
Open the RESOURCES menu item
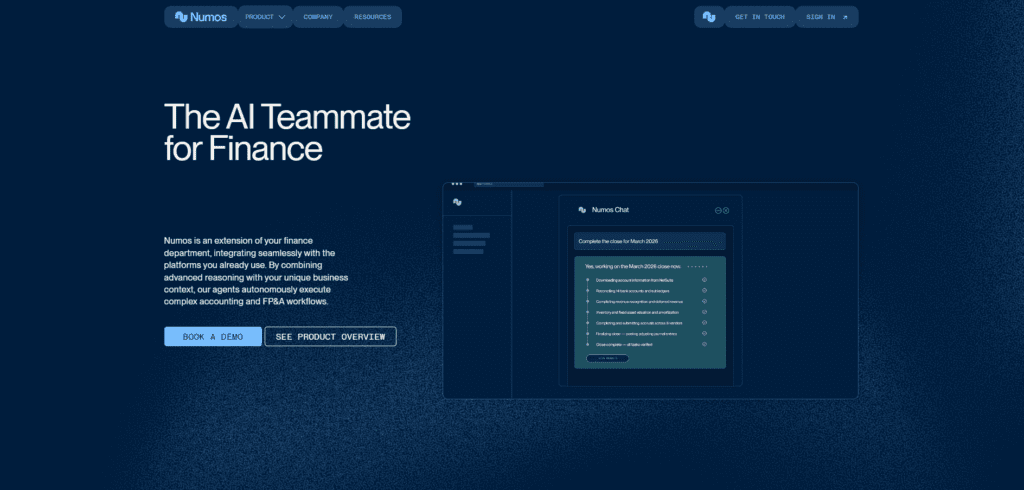click(372, 17)
